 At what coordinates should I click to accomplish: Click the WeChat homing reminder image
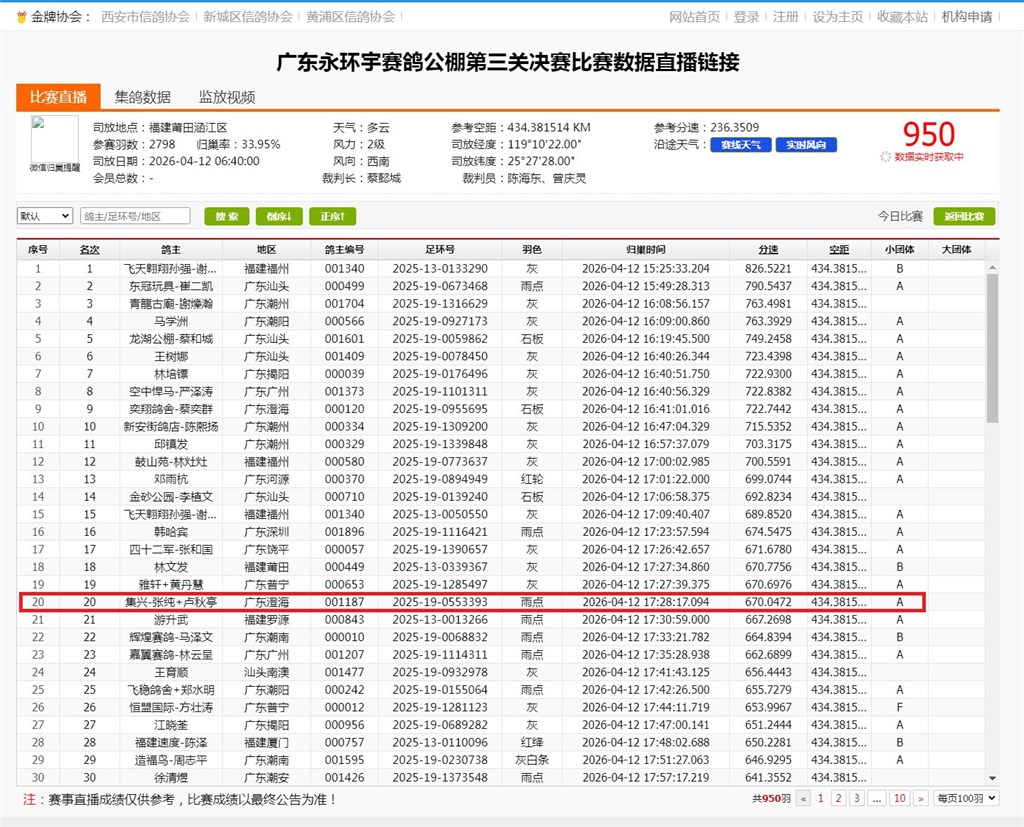click(54, 146)
